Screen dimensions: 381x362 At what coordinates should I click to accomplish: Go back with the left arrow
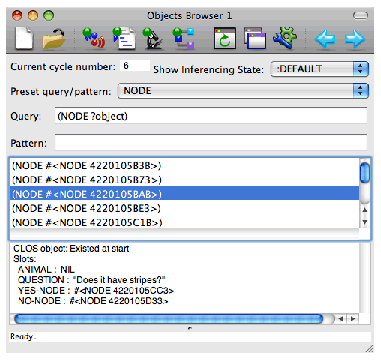(x=325, y=39)
